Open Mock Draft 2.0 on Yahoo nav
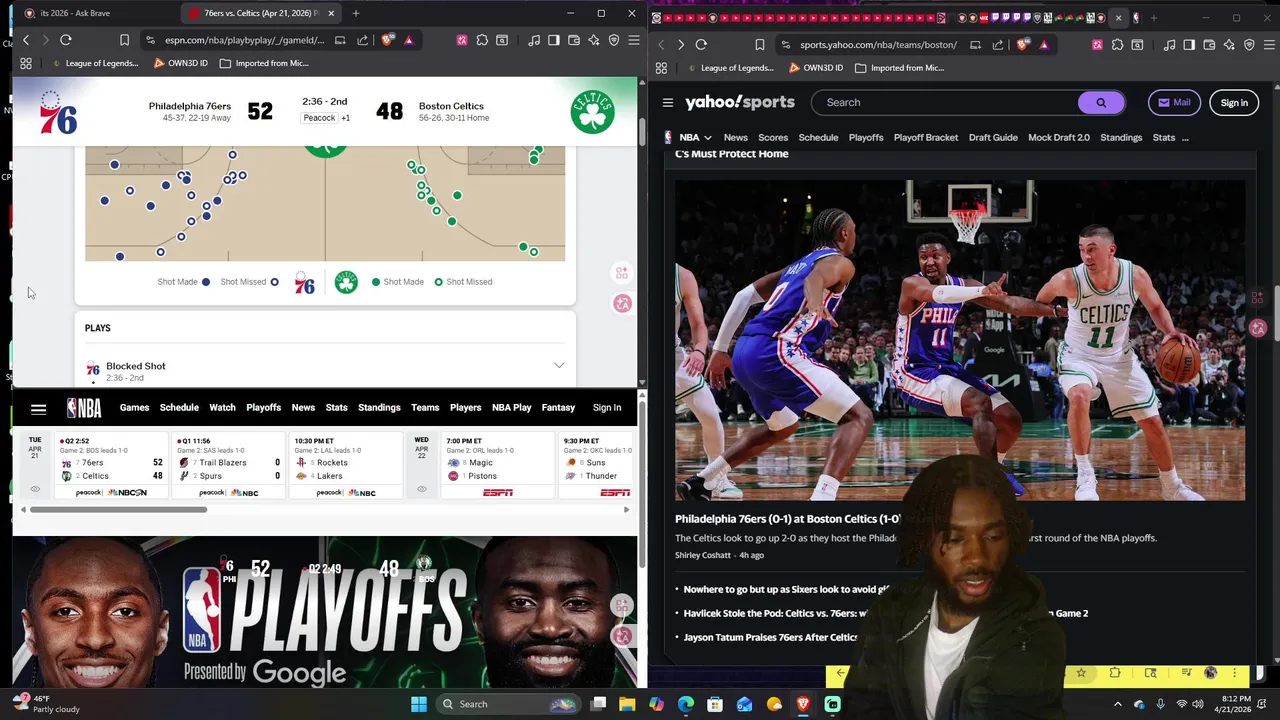The image size is (1280, 720). [x=1058, y=138]
